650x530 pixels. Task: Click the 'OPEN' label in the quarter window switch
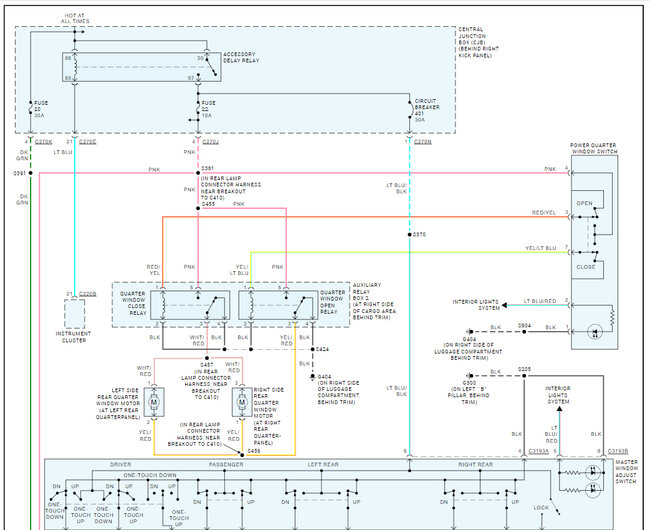tap(585, 203)
